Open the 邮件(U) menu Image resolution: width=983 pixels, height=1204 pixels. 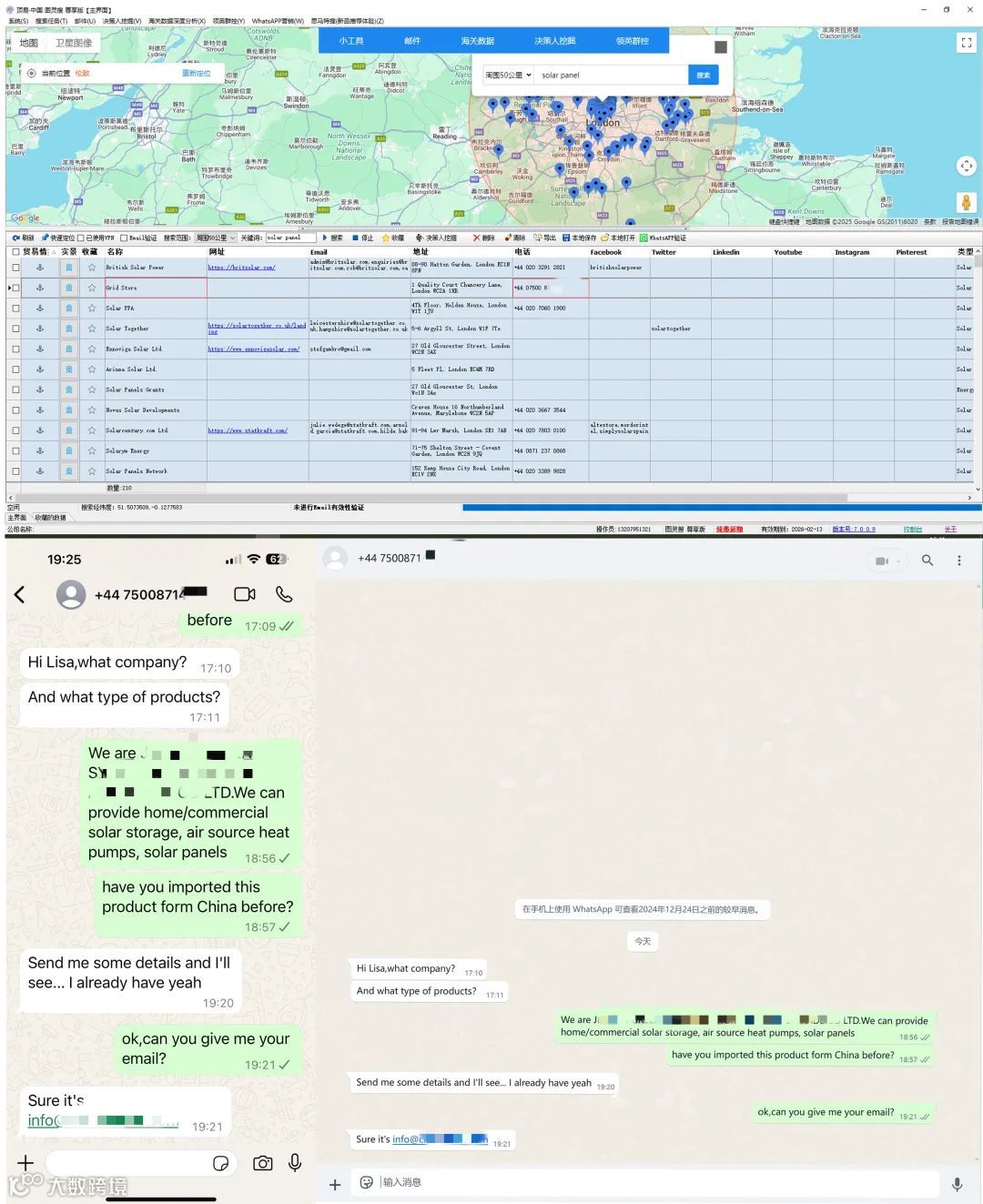tap(85, 20)
